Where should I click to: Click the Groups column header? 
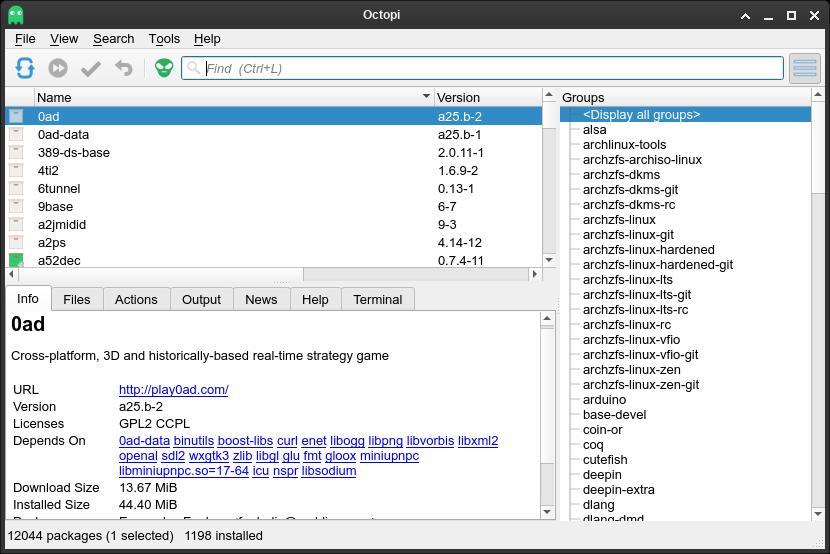coord(685,97)
